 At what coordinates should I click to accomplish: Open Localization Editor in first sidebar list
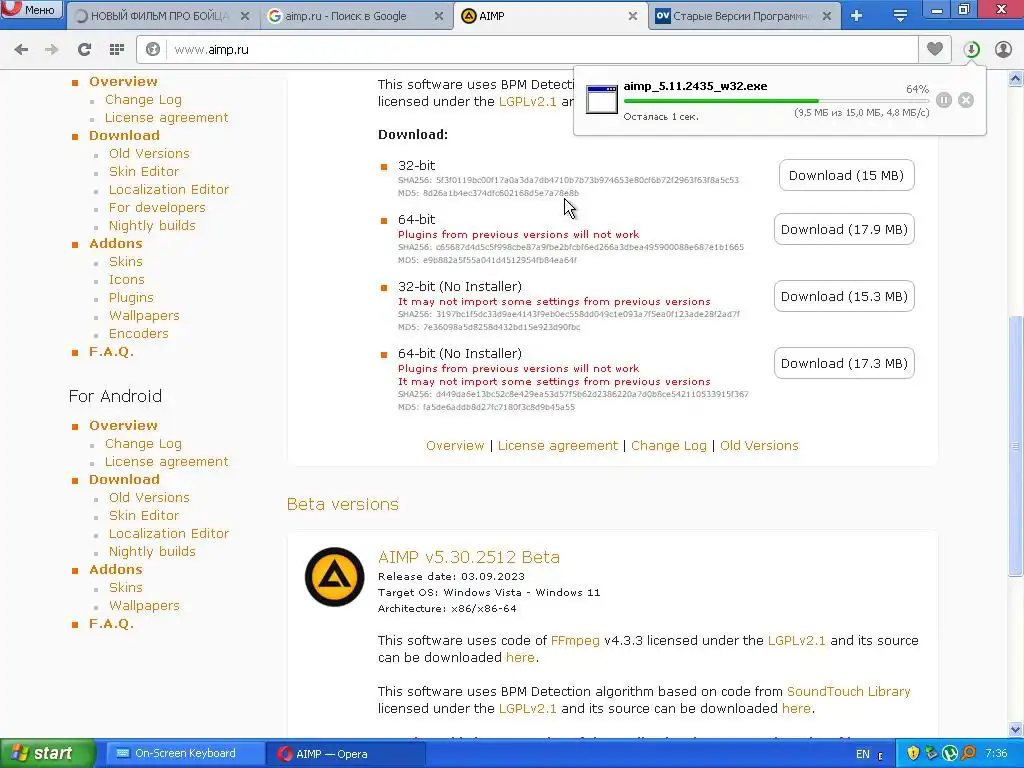(168, 189)
